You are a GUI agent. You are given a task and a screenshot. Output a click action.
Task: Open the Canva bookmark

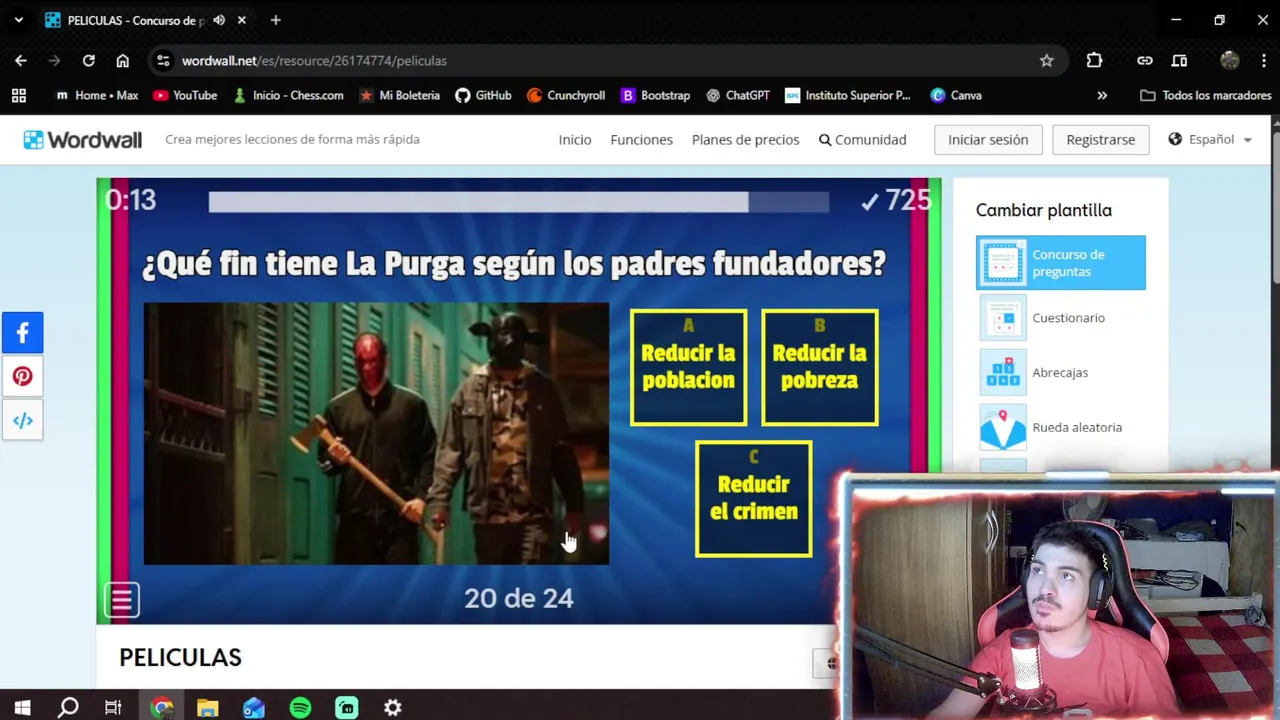click(956, 95)
